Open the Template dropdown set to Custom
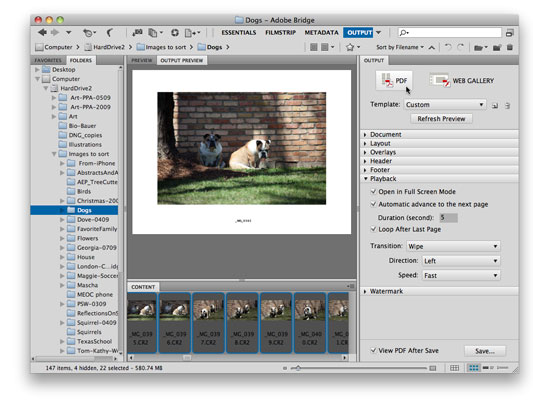The height and width of the screenshot is (400, 533). (445, 105)
